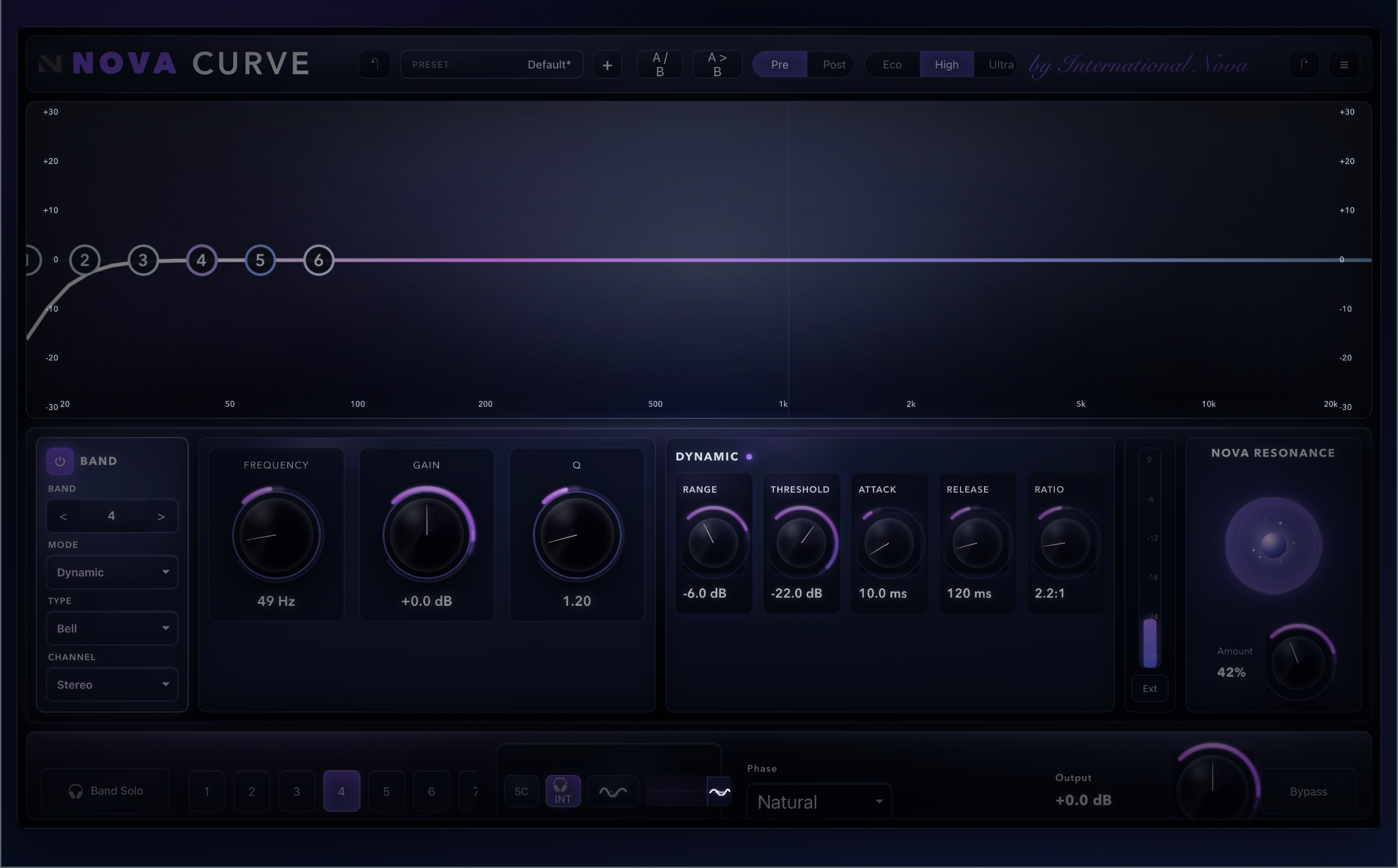This screenshot has height=868, width=1398.
Task: Click the Ratio knob
Action: [x=1065, y=543]
